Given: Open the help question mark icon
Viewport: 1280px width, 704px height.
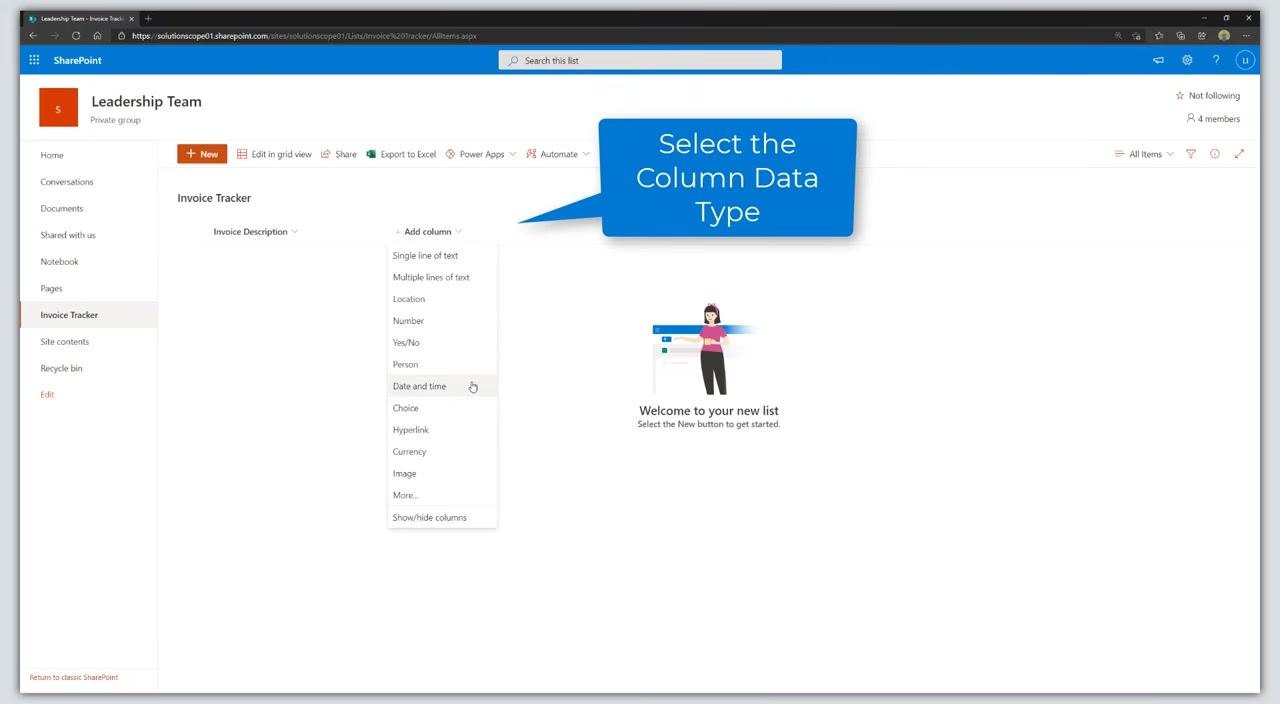Looking at the screenshot, I should (1216, 60).
